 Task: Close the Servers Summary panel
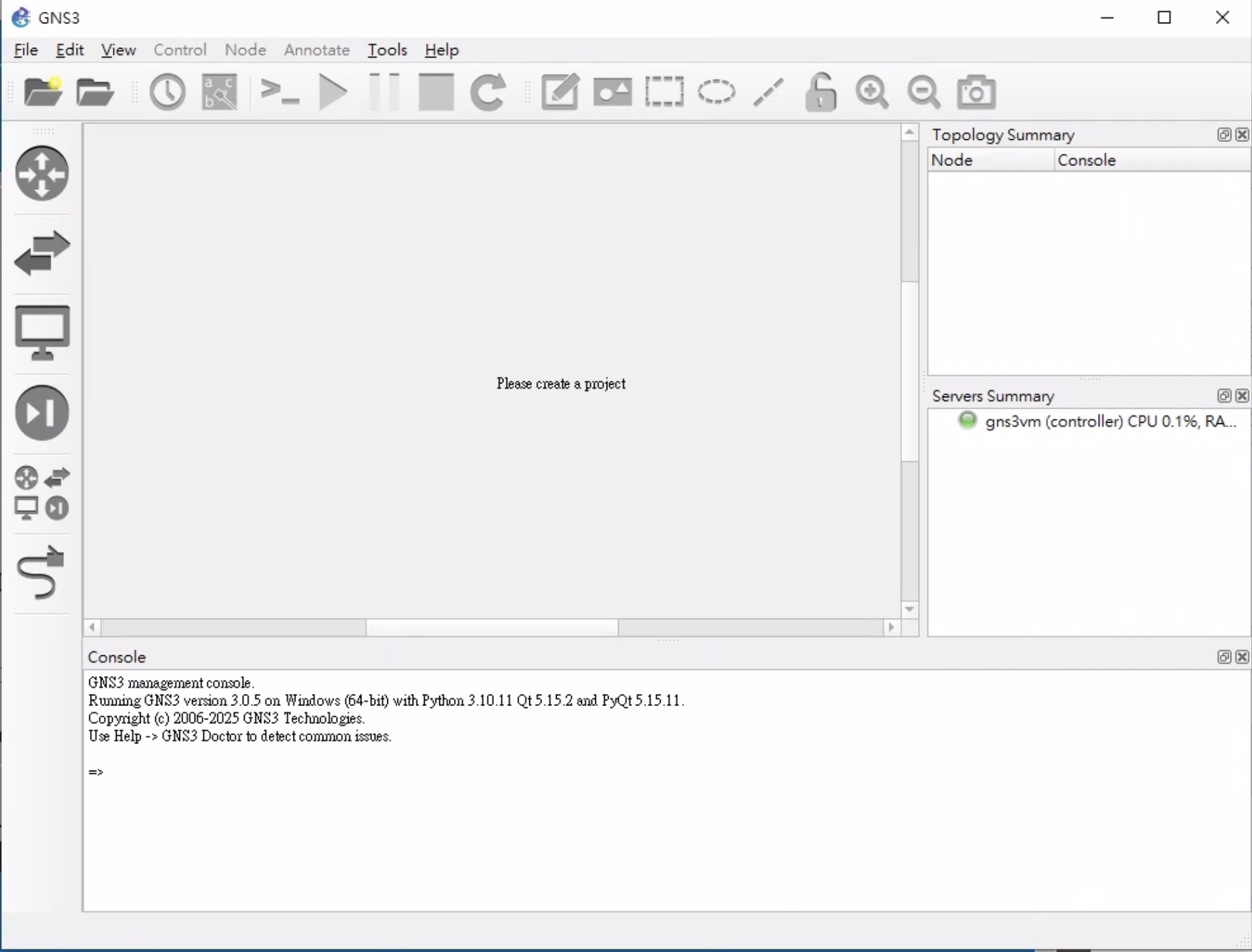1242,396
